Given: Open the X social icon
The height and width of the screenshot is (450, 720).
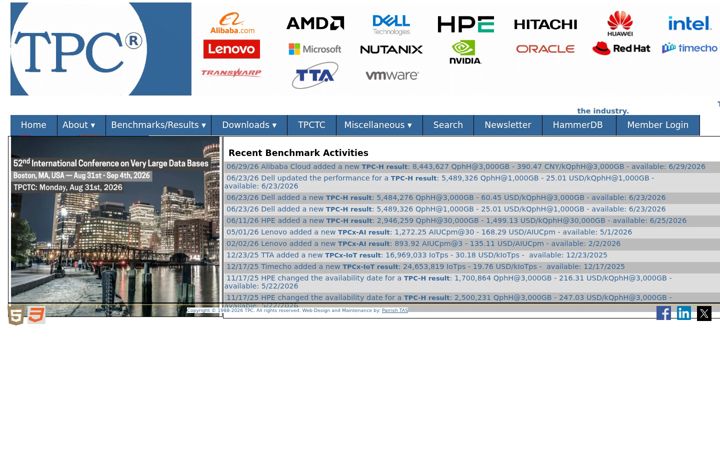Looking at the screenshot, I should point(704,313).
